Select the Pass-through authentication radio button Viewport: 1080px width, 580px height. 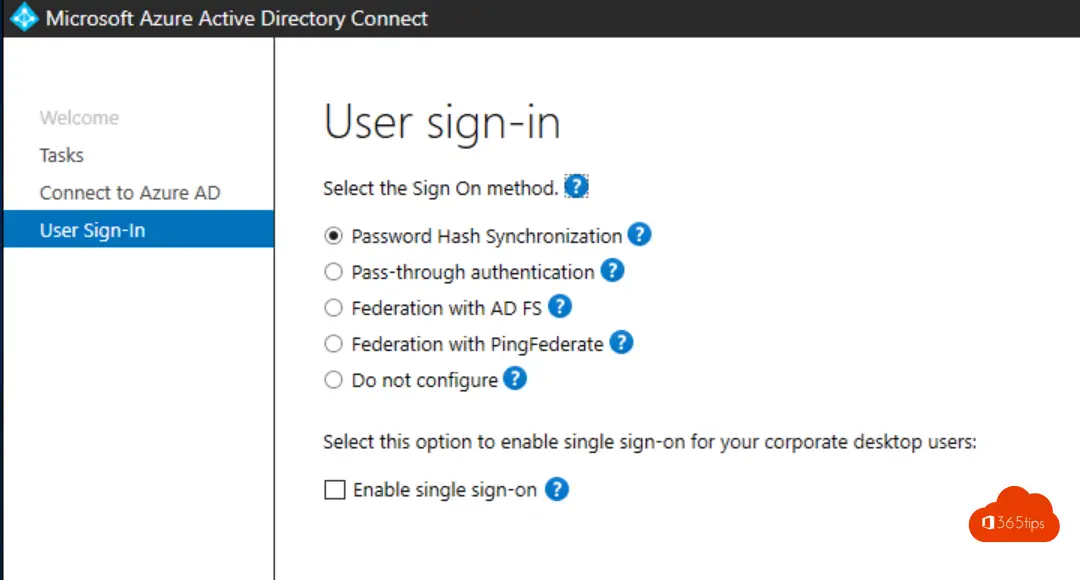click(333, 271)
